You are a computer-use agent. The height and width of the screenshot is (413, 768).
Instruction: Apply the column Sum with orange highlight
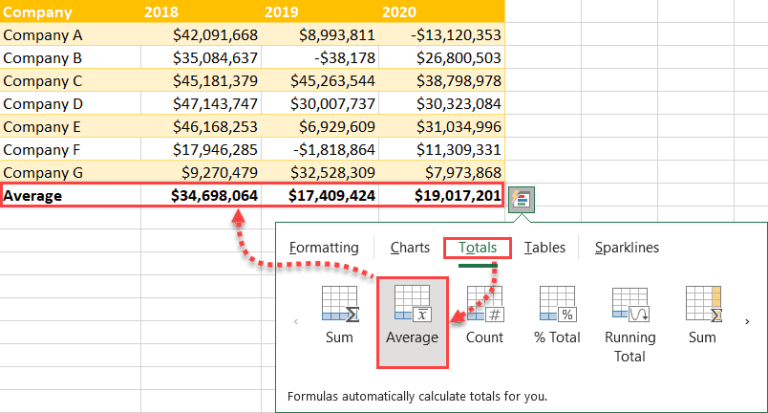702,316
